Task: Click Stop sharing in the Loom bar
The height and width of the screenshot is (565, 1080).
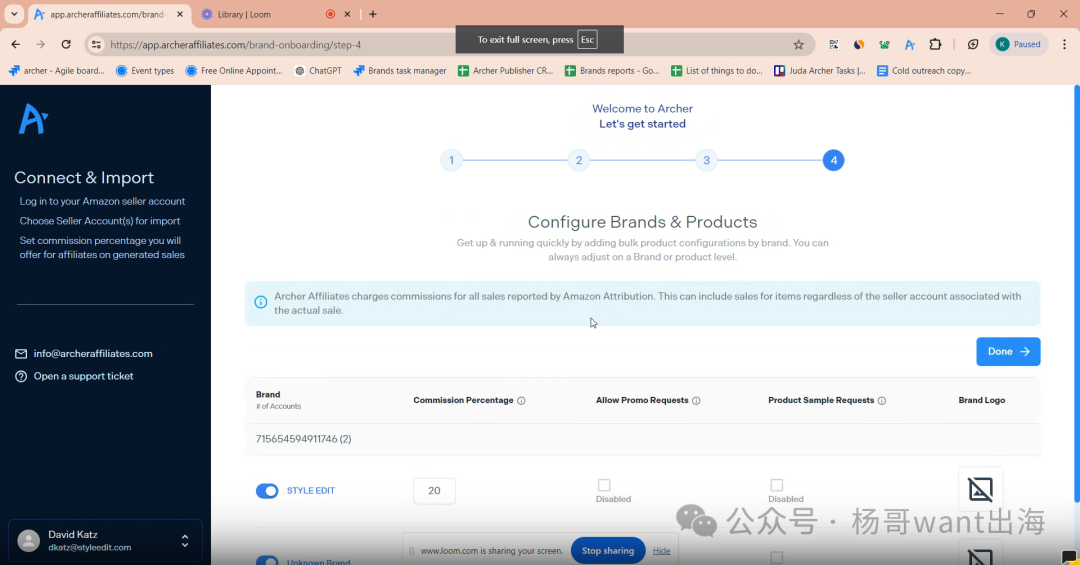Action: click(608, 551)
